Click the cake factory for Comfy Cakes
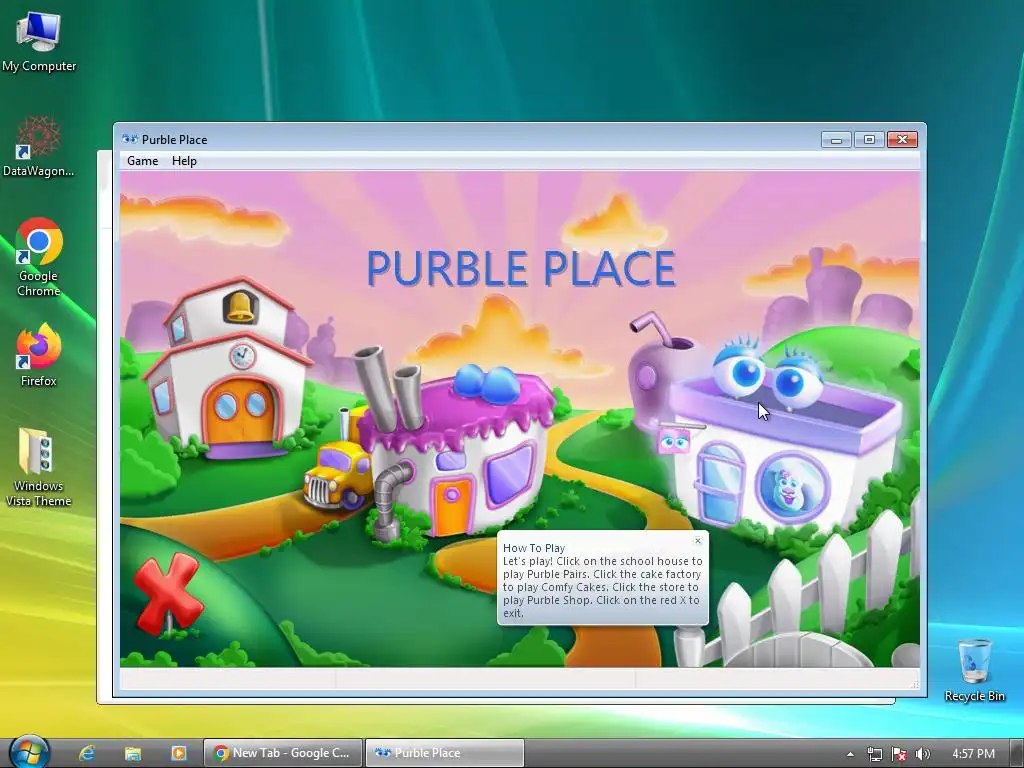The image size is (1024, 768). click(x=459, y=449)
